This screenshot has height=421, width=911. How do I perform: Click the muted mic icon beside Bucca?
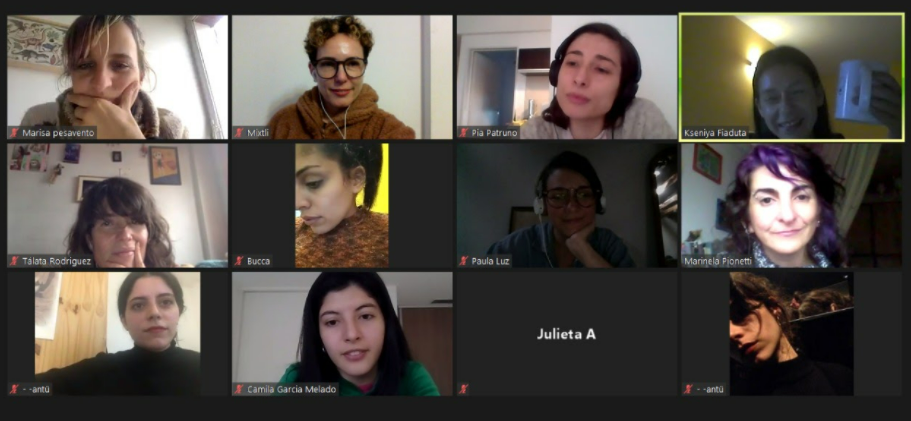tap(239, 261)
